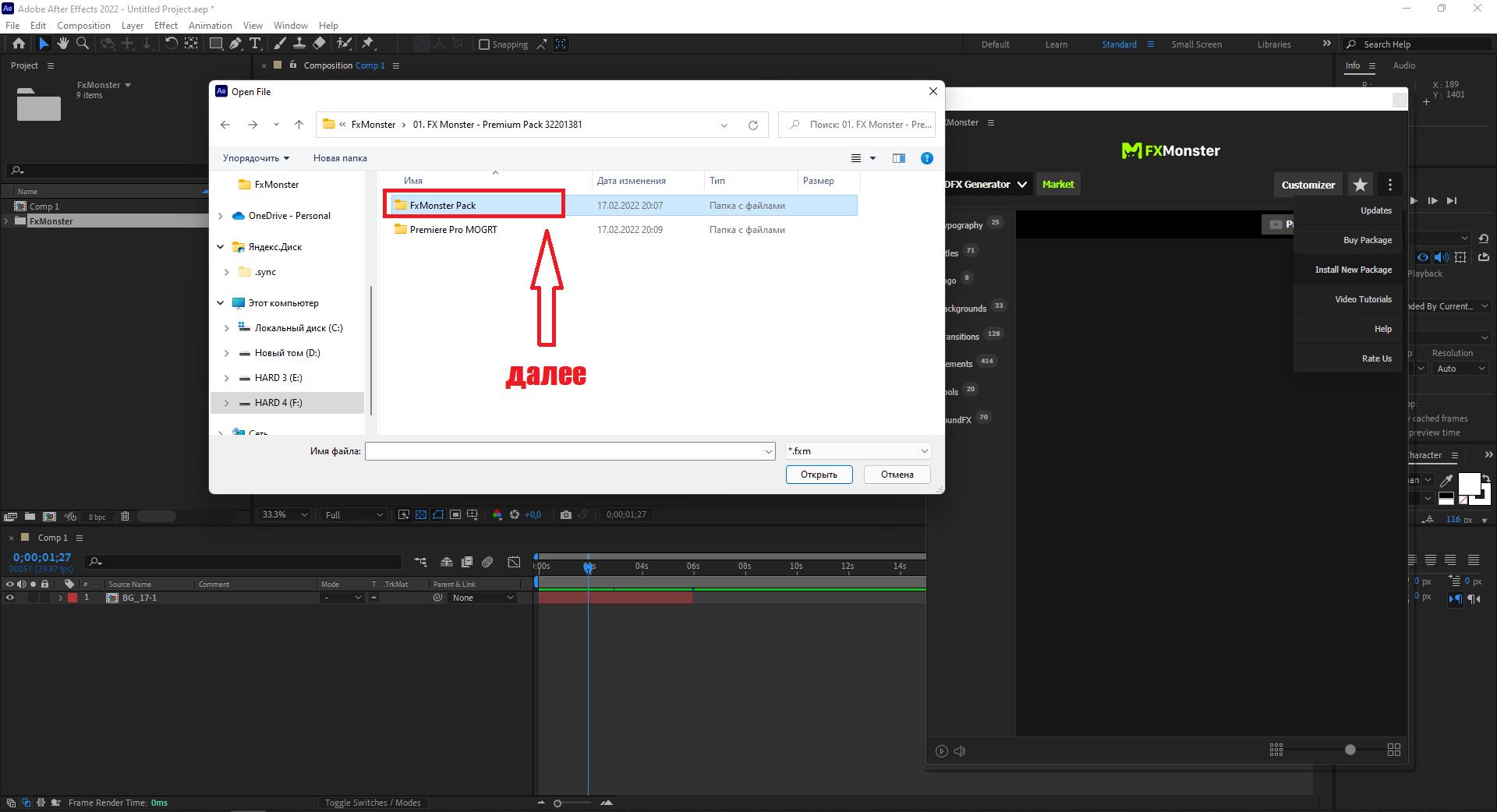
Task: Click the FXMonster preview play icon
Action: point(942,751)
